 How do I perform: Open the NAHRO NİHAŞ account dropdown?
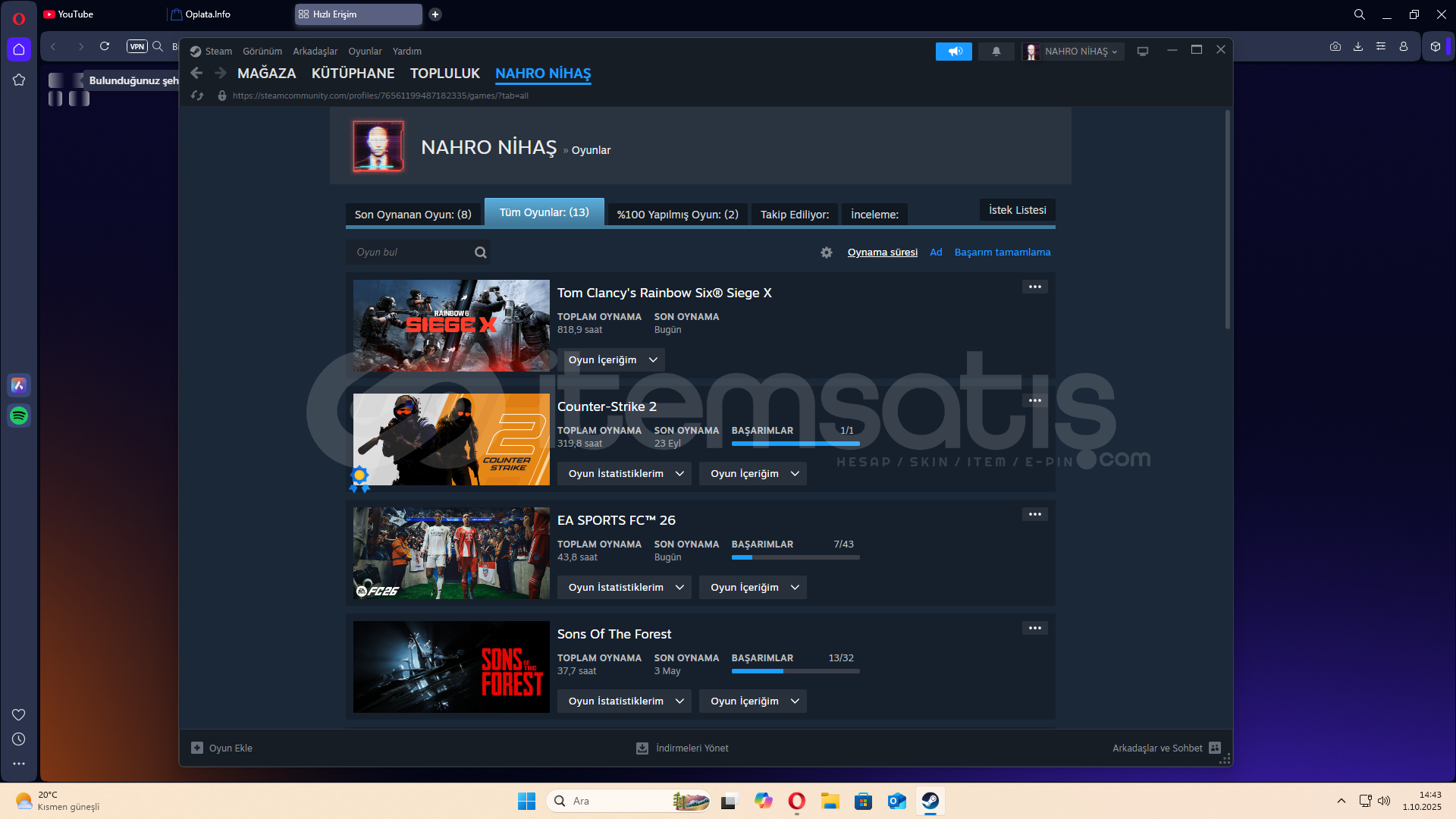[x=1073, y=52]
